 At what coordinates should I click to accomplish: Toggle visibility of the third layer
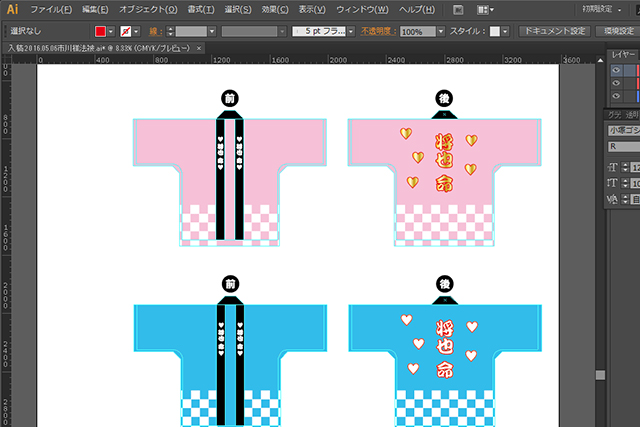click(x=616, y=96)
